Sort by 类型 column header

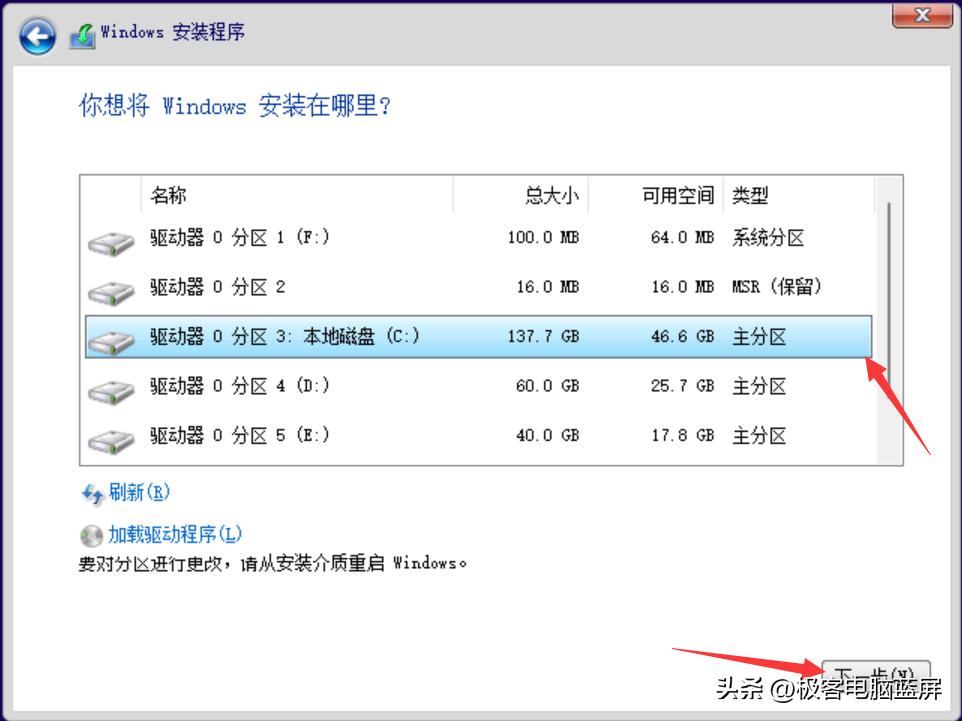pyautogui.click(x=799, y=195)
